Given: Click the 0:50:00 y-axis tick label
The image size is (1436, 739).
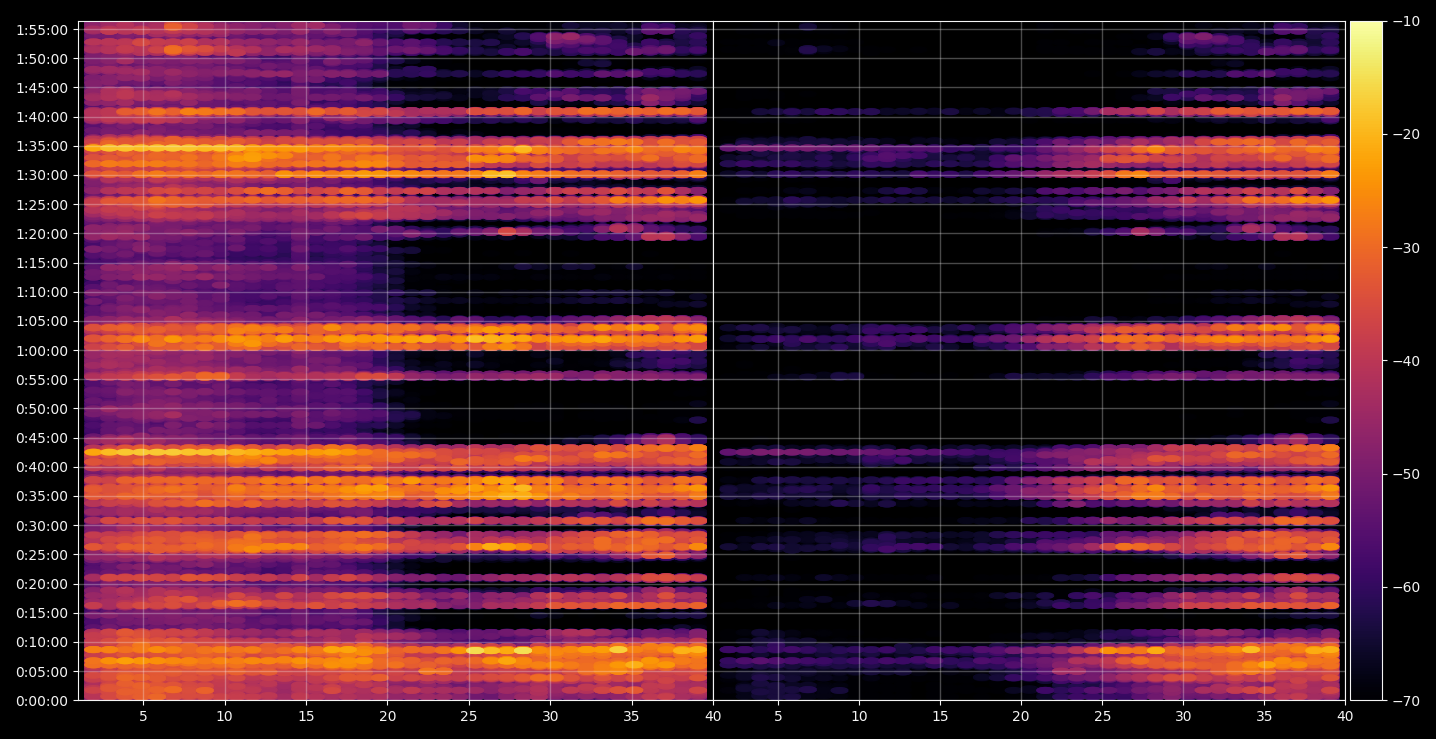Looking at the screenshot, I should [x=43, y=409].
